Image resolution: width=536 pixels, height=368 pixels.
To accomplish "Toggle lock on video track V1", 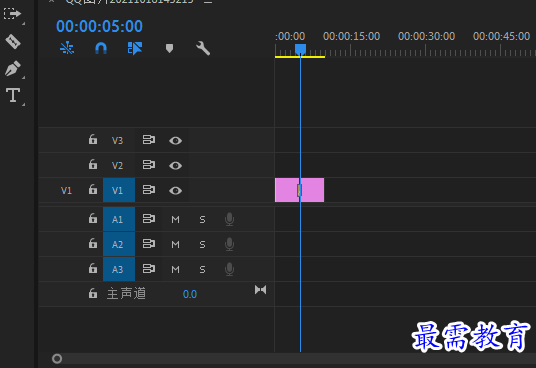I will click(x=93, y=189).
